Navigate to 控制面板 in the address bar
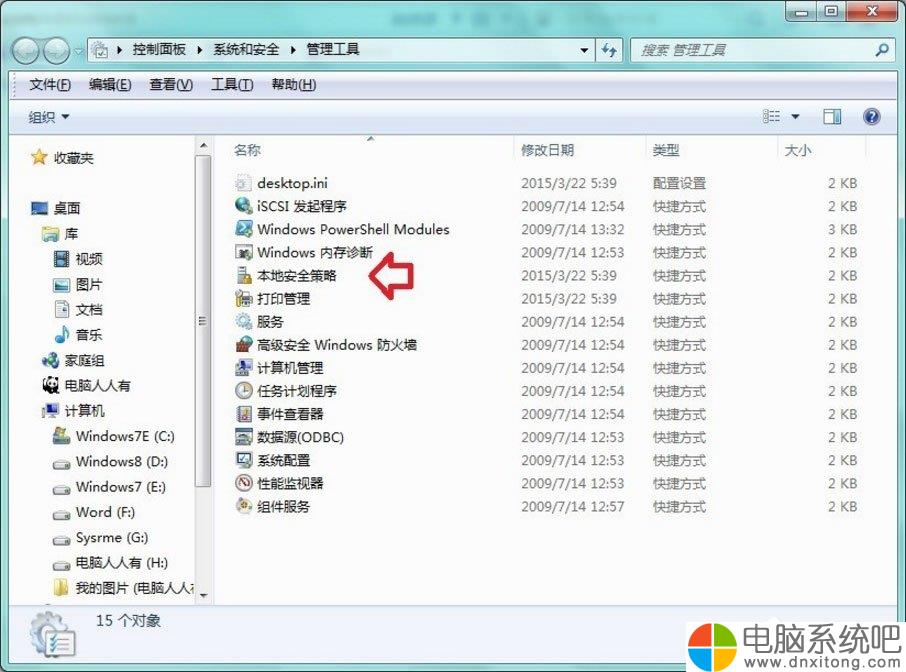This screenshot has width=906, height=672. click(159, 50)
